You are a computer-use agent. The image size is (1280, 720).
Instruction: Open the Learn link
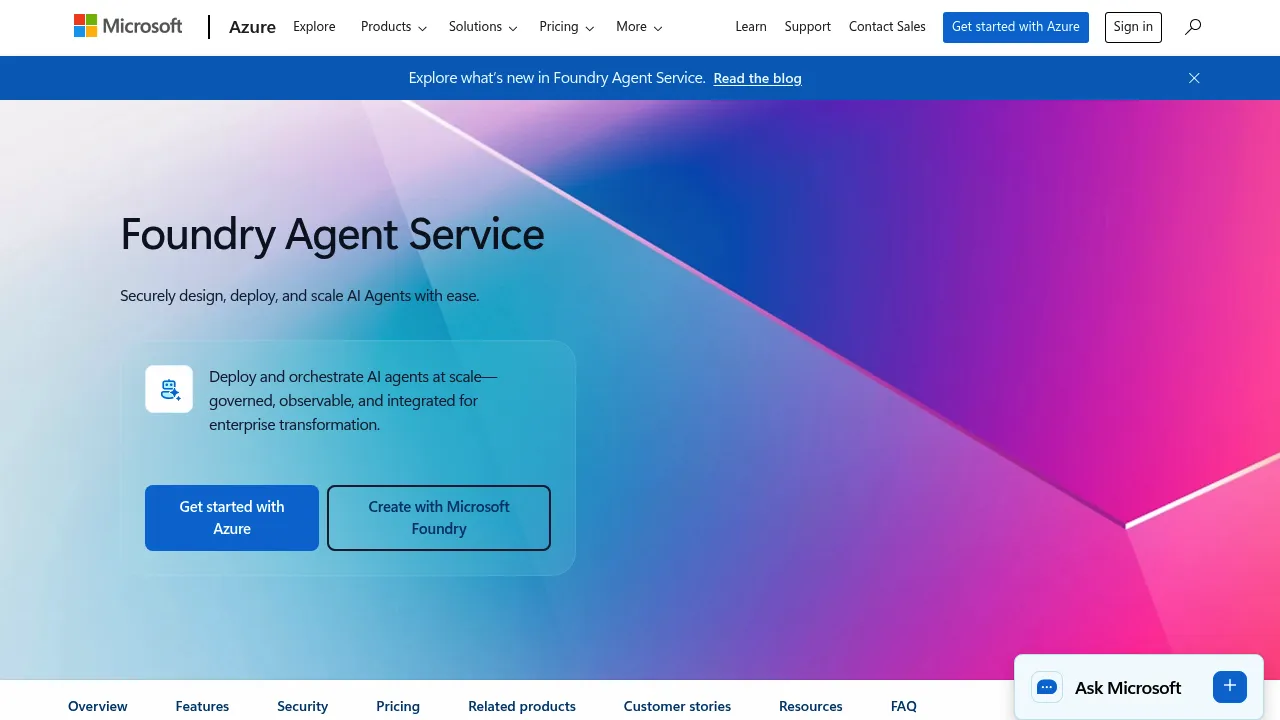pyautogui.click(x=751, y=27)
